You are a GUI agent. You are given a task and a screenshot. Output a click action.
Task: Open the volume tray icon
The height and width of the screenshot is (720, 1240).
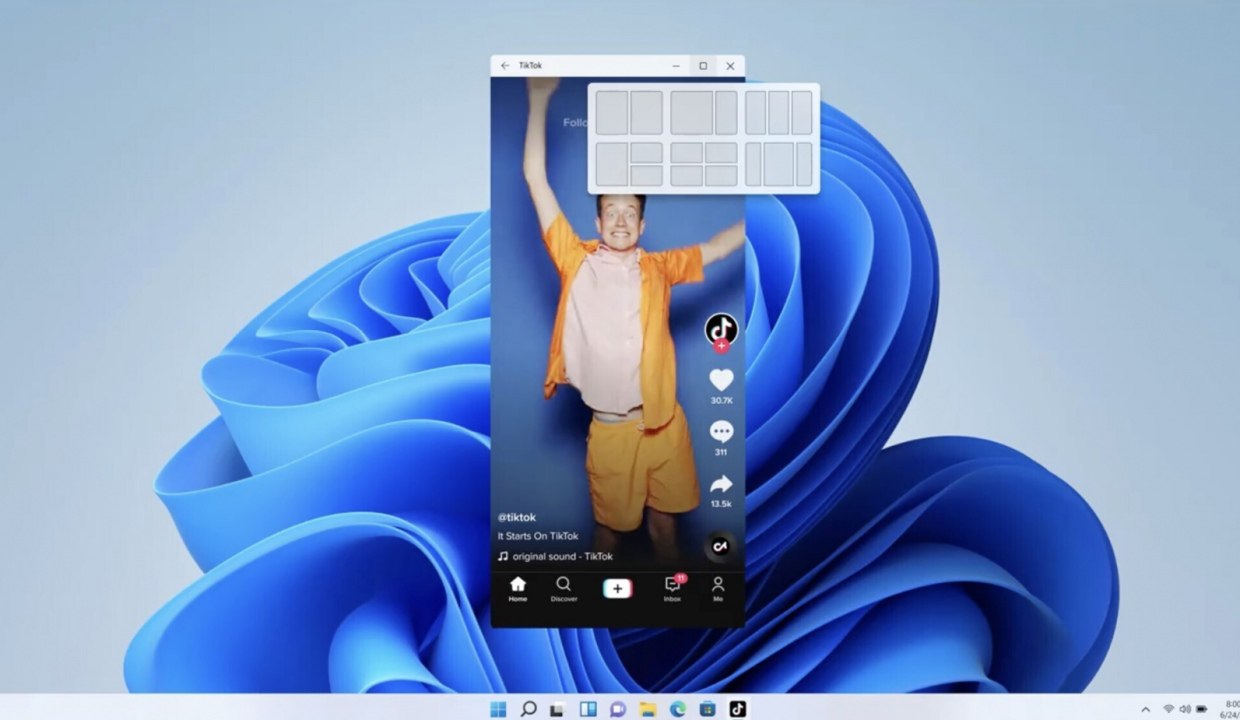click(x=1185, y=709)
